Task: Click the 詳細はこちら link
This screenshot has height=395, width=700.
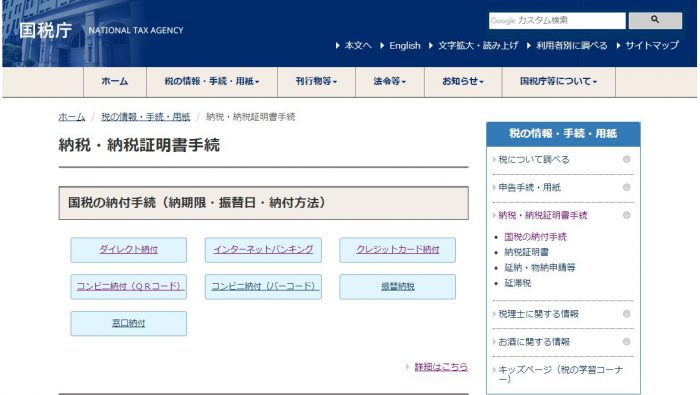Action: click(x=441, y=367)
